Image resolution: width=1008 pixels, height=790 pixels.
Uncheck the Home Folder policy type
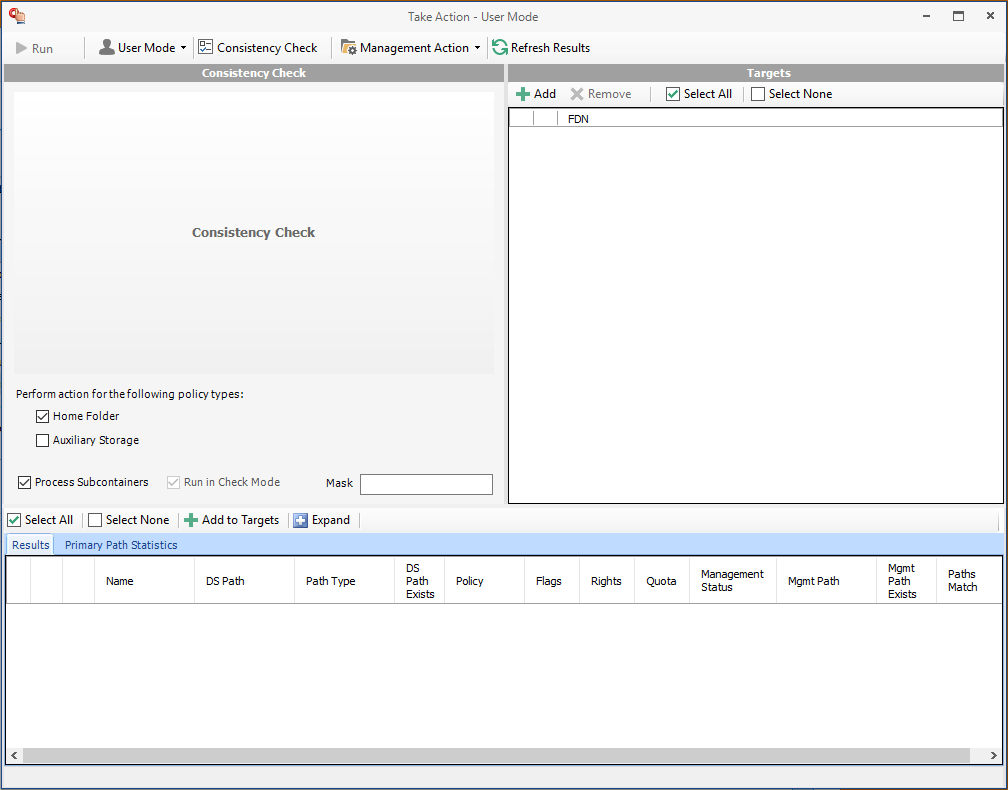pos(42,417)
